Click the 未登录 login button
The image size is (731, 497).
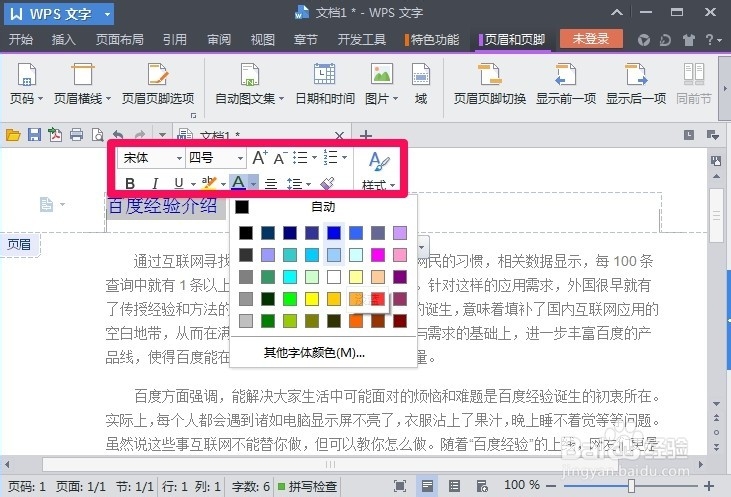coord(591,39)
